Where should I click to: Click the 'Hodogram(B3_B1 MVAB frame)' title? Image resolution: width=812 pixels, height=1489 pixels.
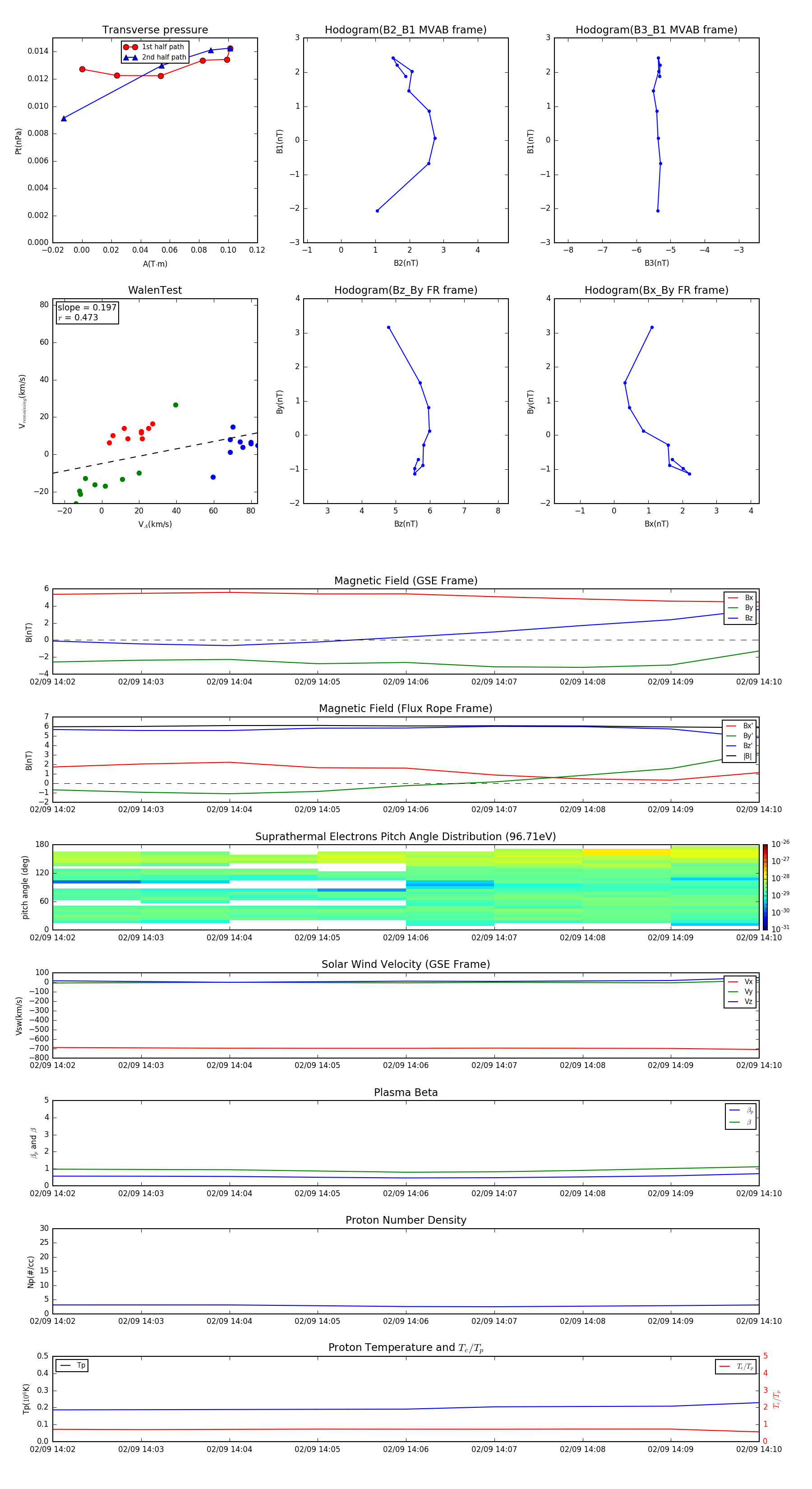click(x=656, y=29)
